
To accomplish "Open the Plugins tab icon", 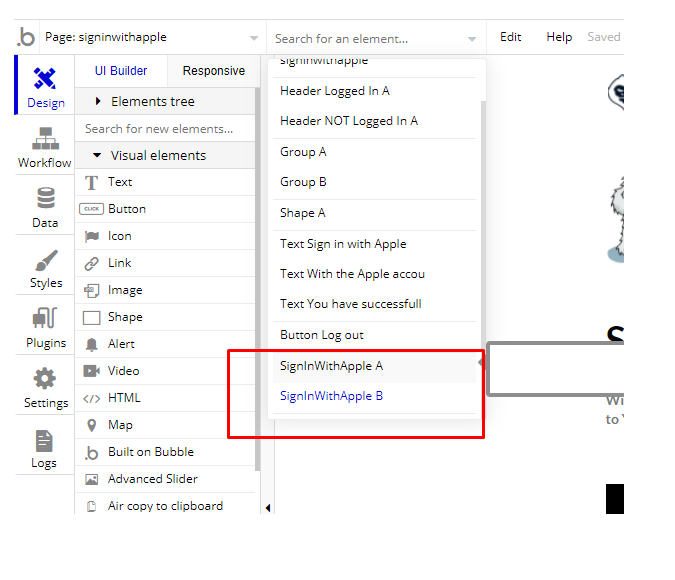I will [x=45, y=318].
